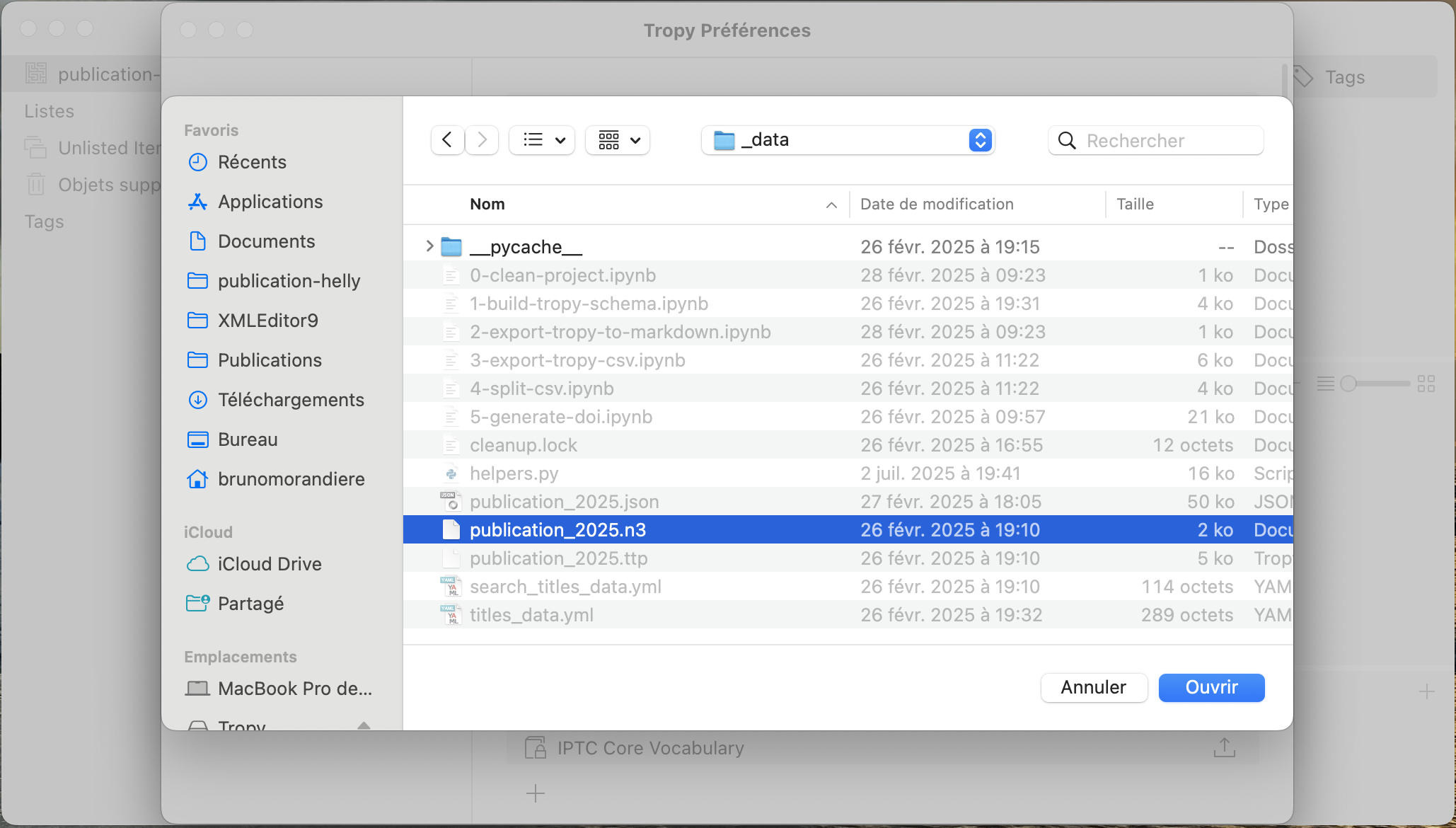Go to Téléchargements folder
1456x828 pixels.
coord(291,400)
